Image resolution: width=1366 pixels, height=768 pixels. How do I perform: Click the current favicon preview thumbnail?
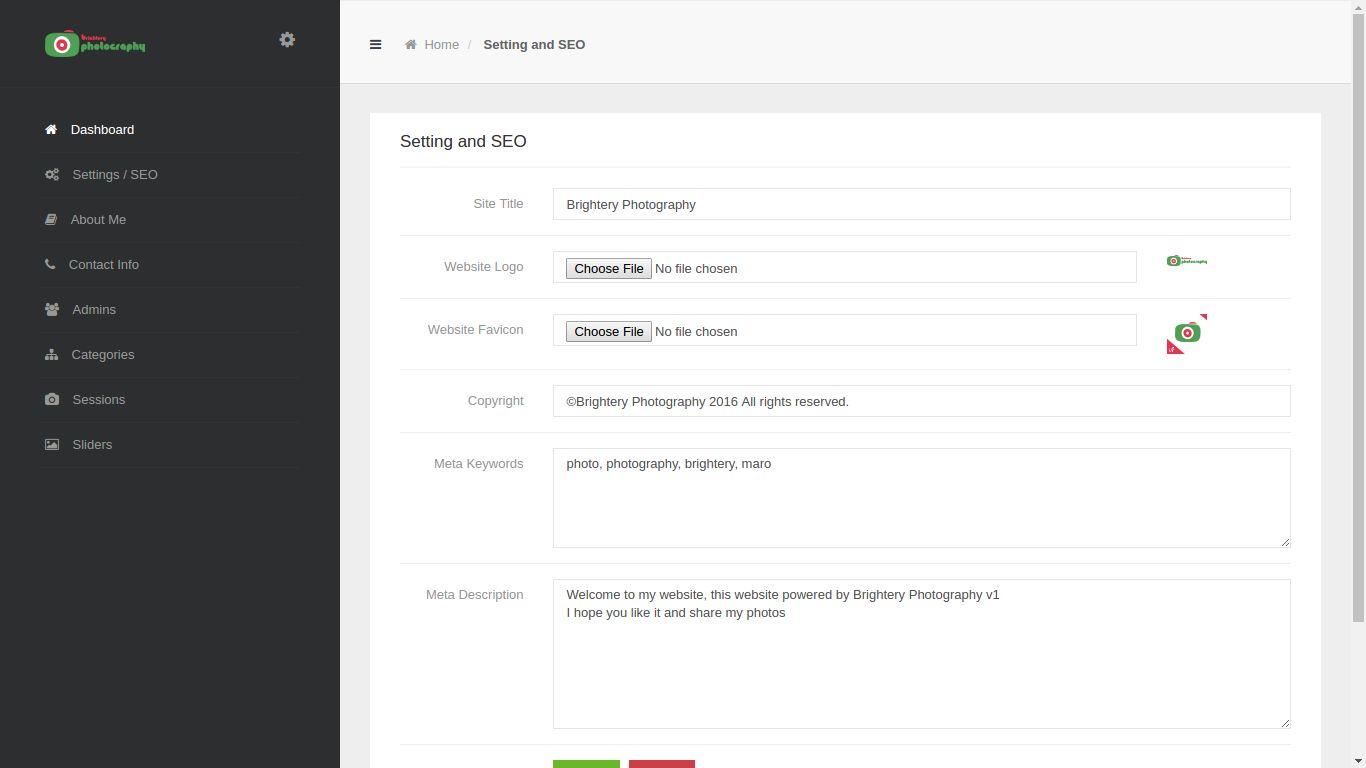(1187, 333)
